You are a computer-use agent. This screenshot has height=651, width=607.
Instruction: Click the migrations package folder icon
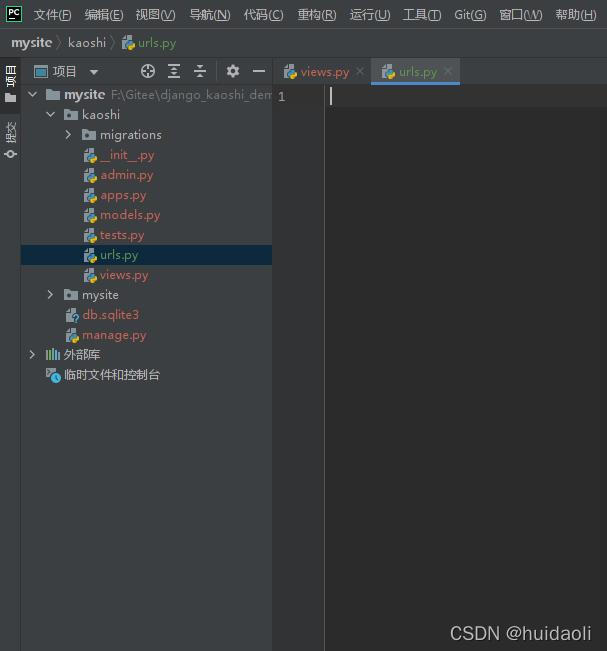click(x=89, y=135)
